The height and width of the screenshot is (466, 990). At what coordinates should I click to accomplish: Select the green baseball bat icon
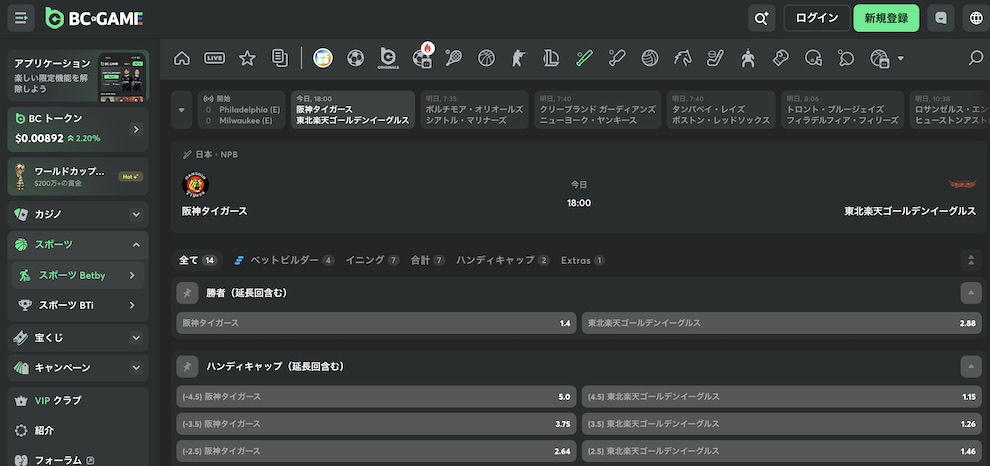584,58
